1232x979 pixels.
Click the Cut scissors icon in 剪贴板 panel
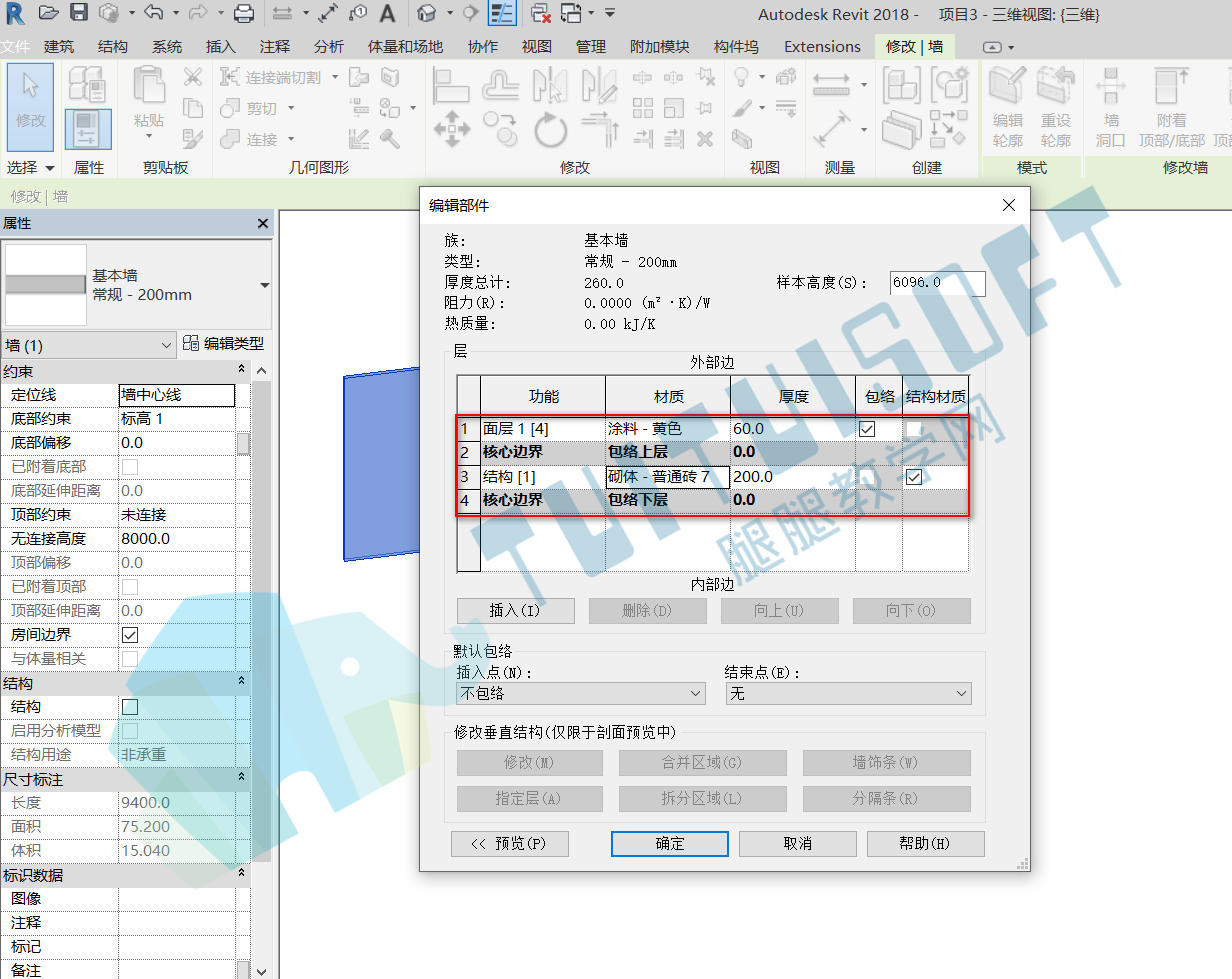(193, 77)
